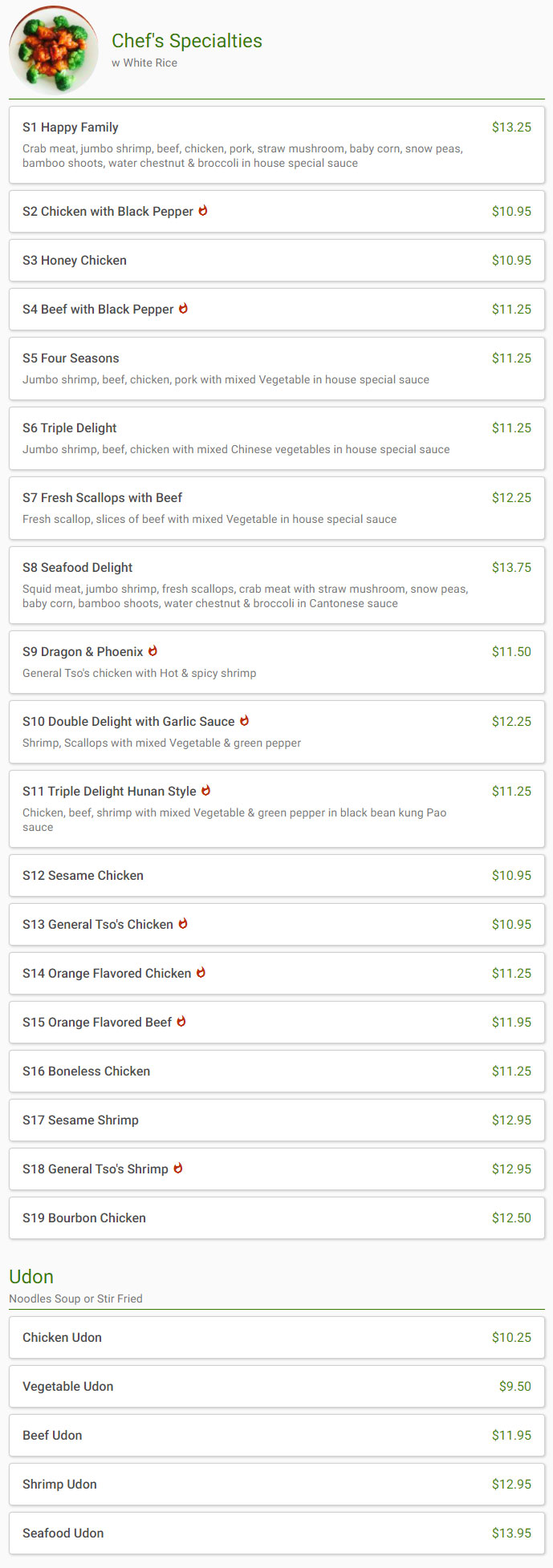Add S19 Bourbon Chicken to order
553x1568 pixels.
(277, 1218)
